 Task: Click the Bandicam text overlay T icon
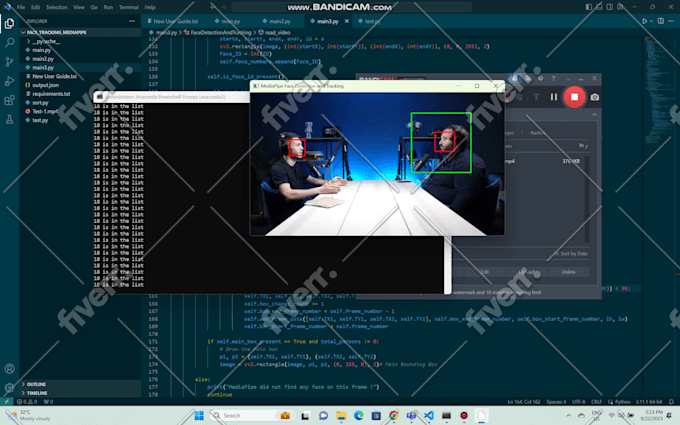pos(536,97)
